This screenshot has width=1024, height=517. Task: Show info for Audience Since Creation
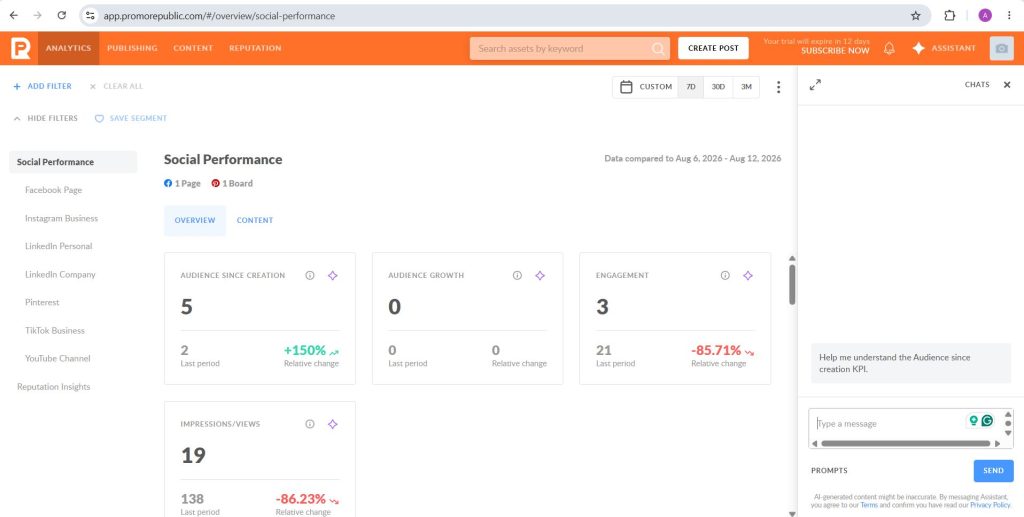[310, 275]
